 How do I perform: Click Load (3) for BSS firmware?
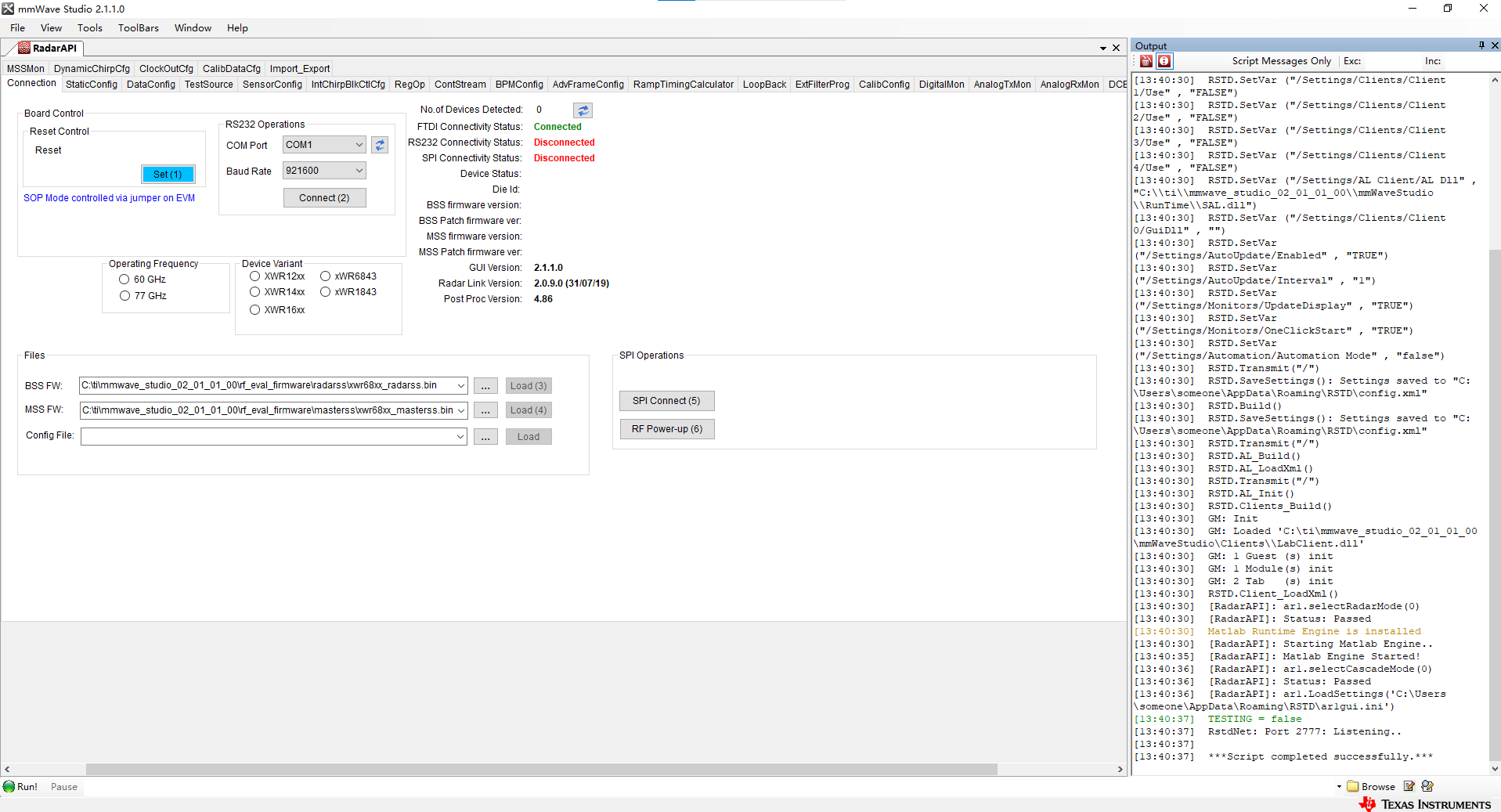click(529, 386)
